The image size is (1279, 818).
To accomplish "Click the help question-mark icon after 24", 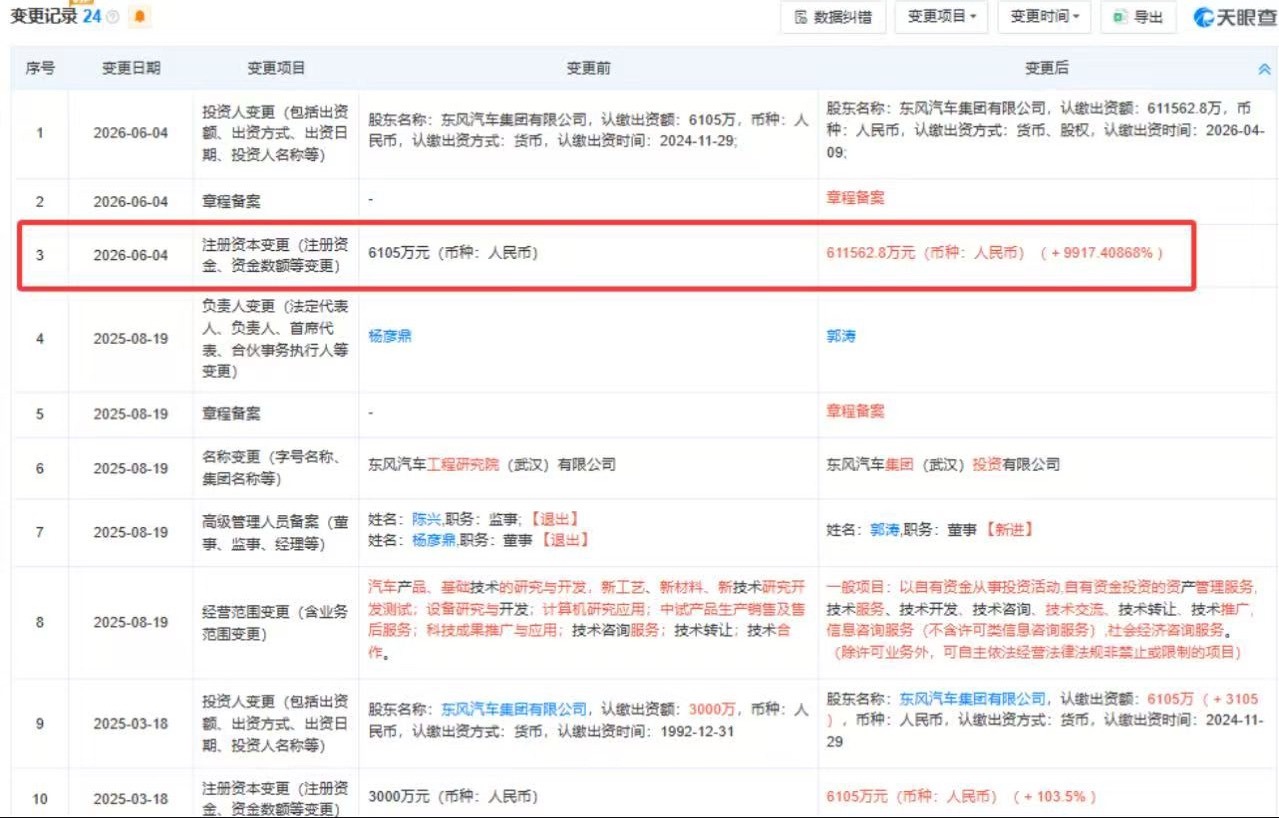I will (113, 18).
